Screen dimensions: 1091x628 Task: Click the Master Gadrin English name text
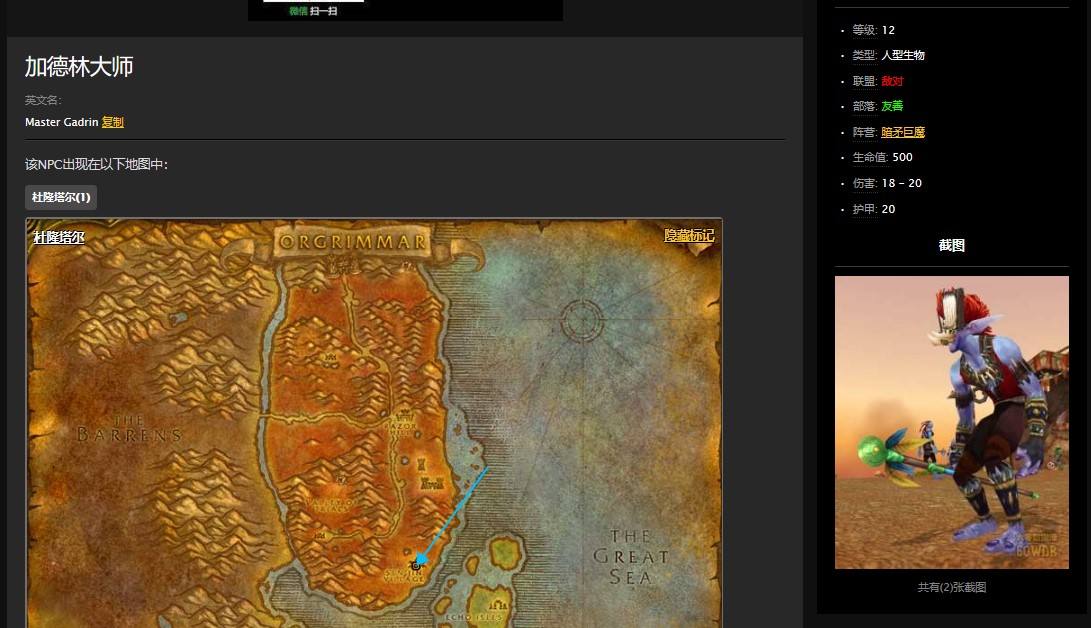pyautogui.click(x=61, y=122)
